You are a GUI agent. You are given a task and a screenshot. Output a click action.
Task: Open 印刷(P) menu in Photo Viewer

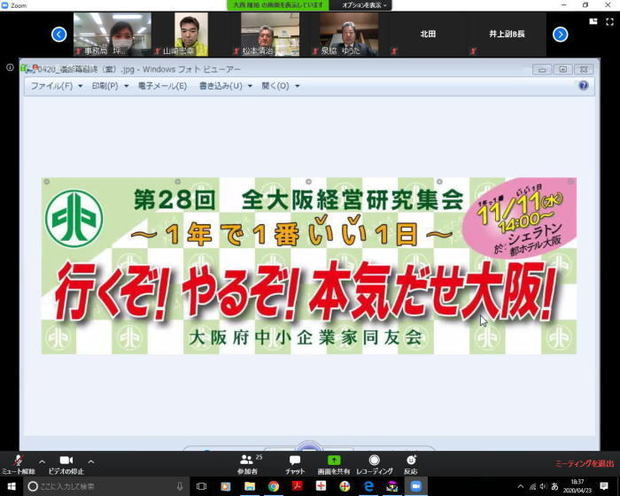pyautogui.click(x=110, y=86)
